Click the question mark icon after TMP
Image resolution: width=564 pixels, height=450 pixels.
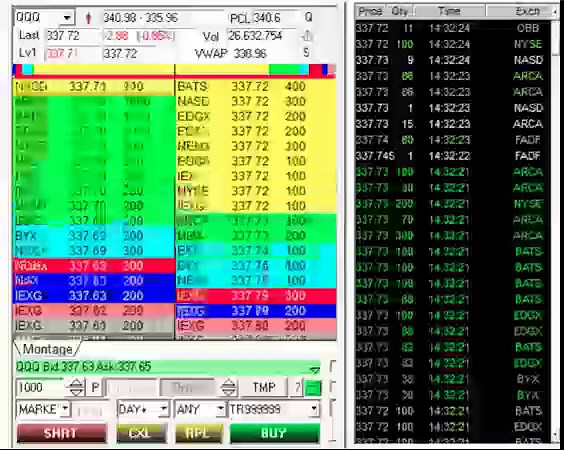pyautogui.click(x=297, y=387)
